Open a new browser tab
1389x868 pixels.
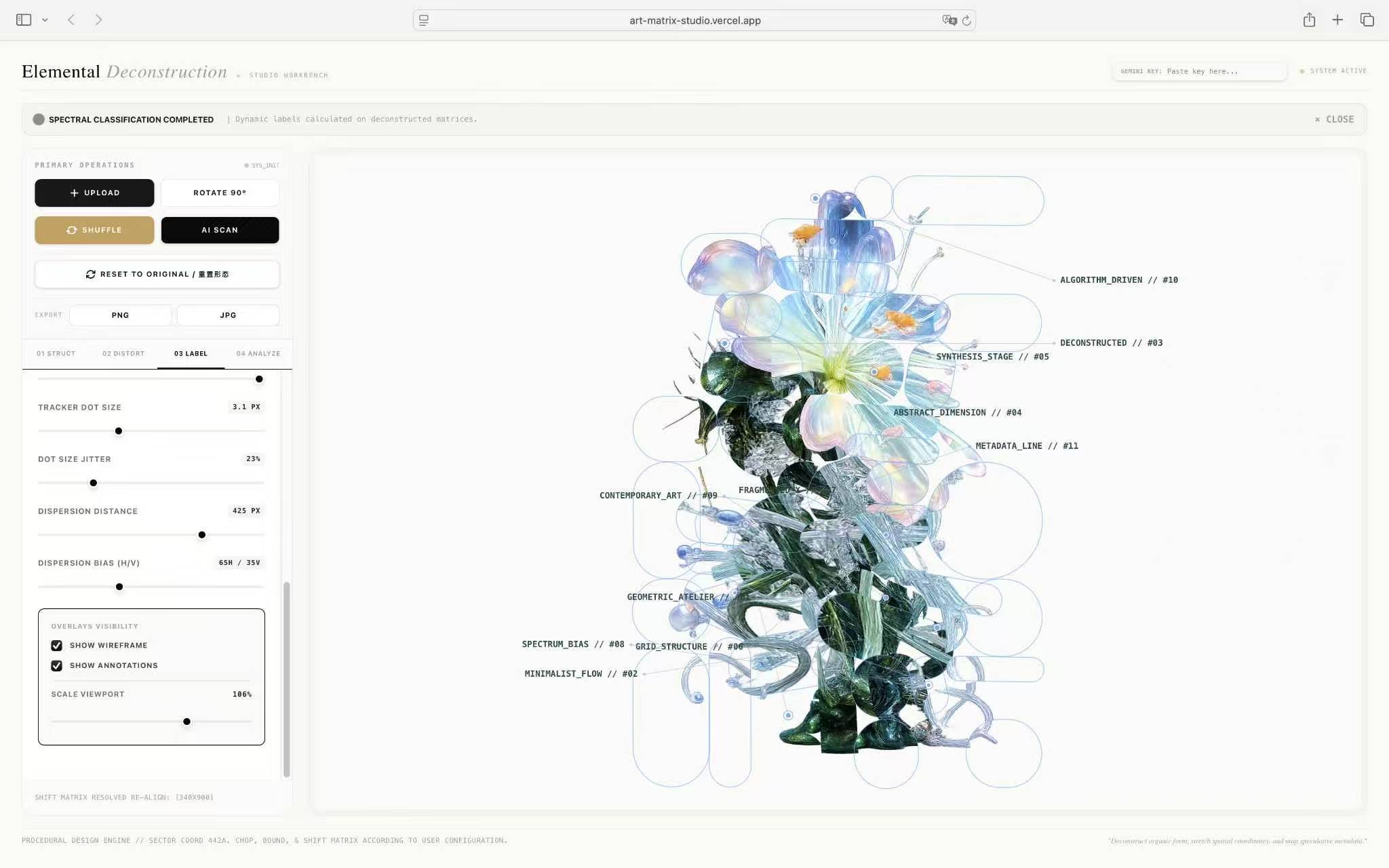[x=1337, y=20]
